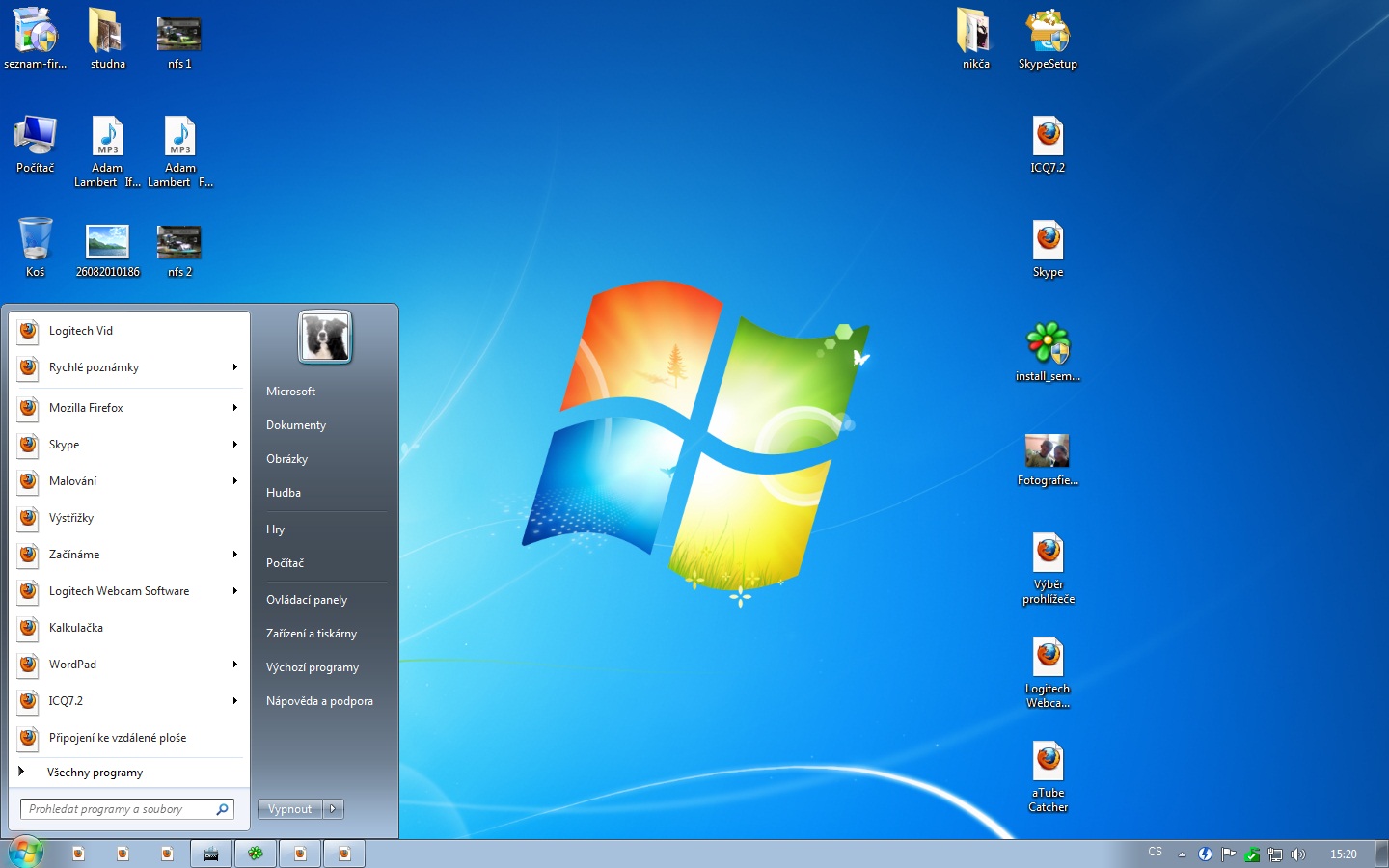Open the ICQ flower icon in taskbar
This screenshot has width=1389, height=868.
[256, 854]
